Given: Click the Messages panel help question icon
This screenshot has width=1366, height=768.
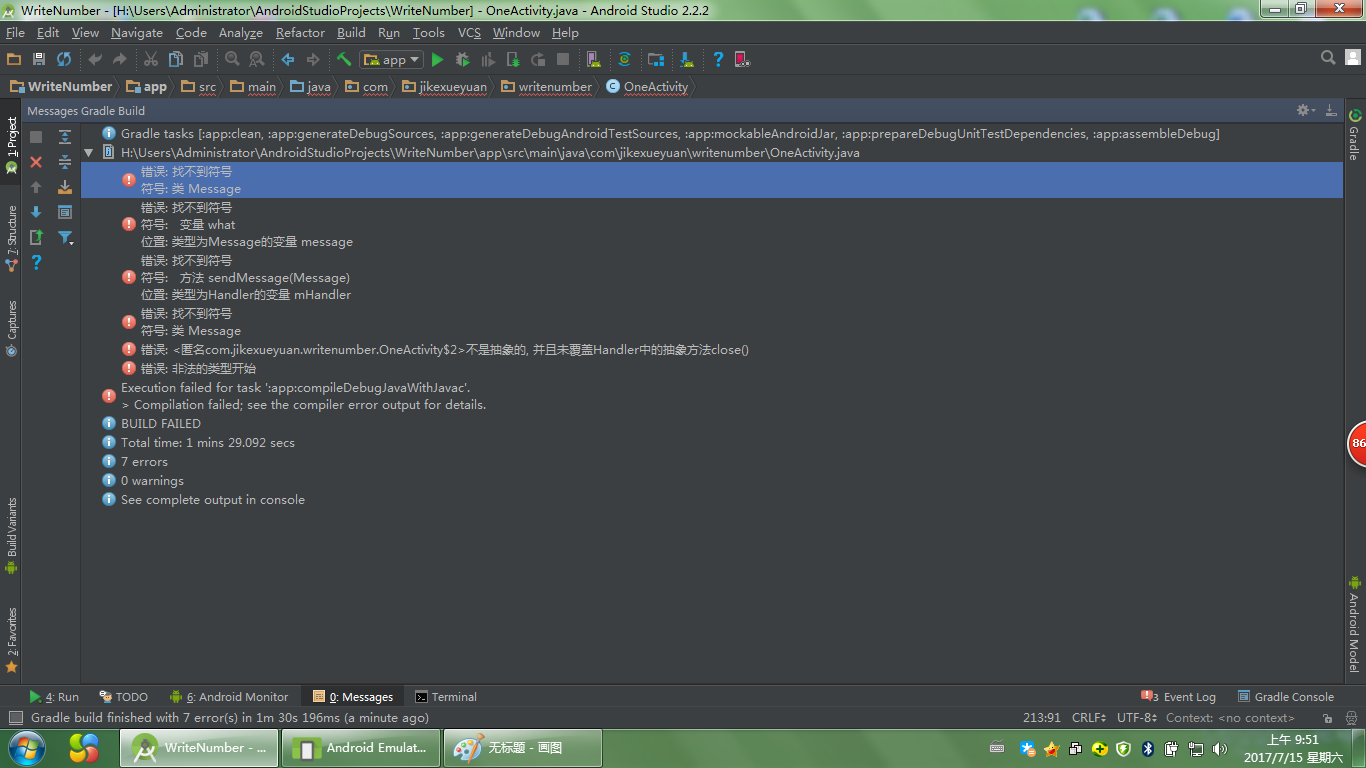Looking at the screenshot, I should tap(36, 262).
